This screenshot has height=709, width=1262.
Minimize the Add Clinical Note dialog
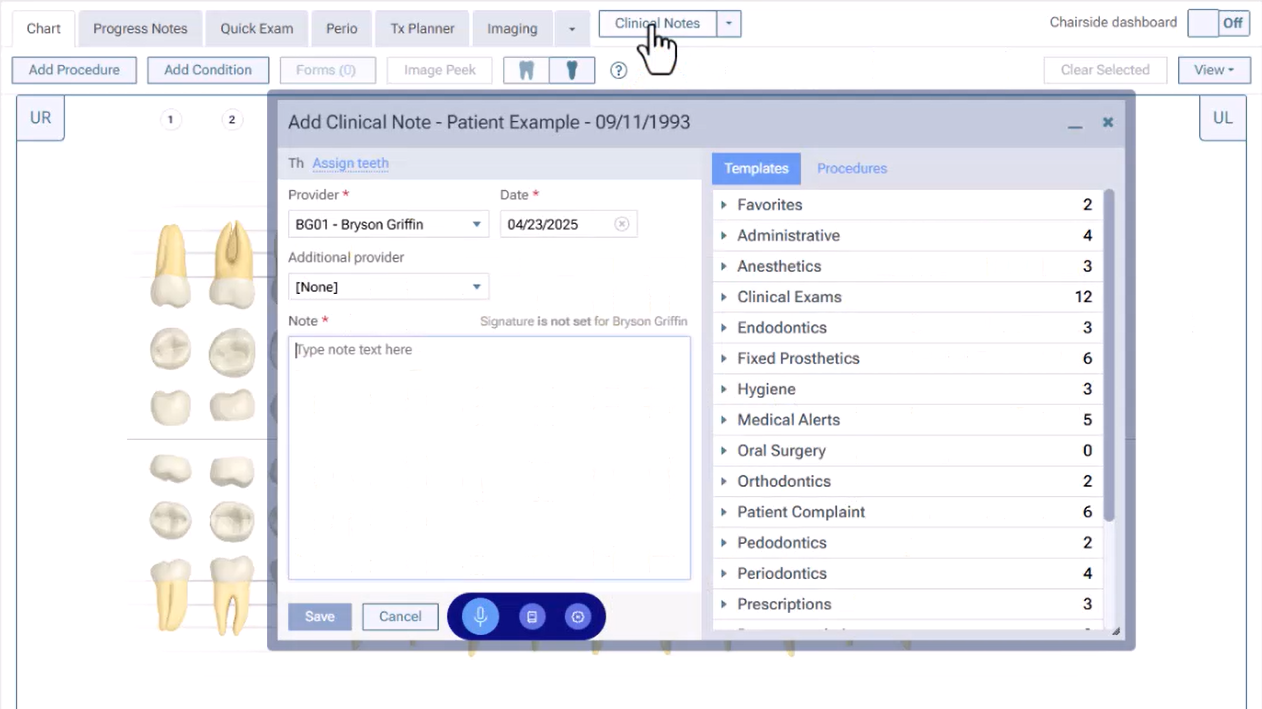click(1075, 123)
